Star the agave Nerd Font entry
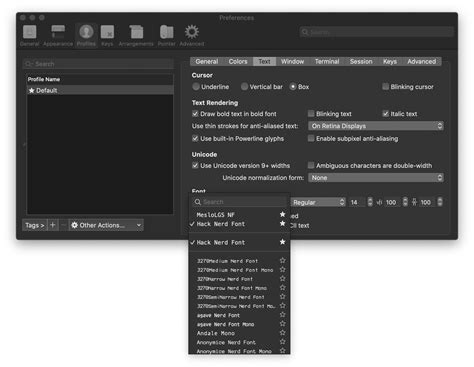The width and height of the screenshot is (474, 367). [283, 314]
